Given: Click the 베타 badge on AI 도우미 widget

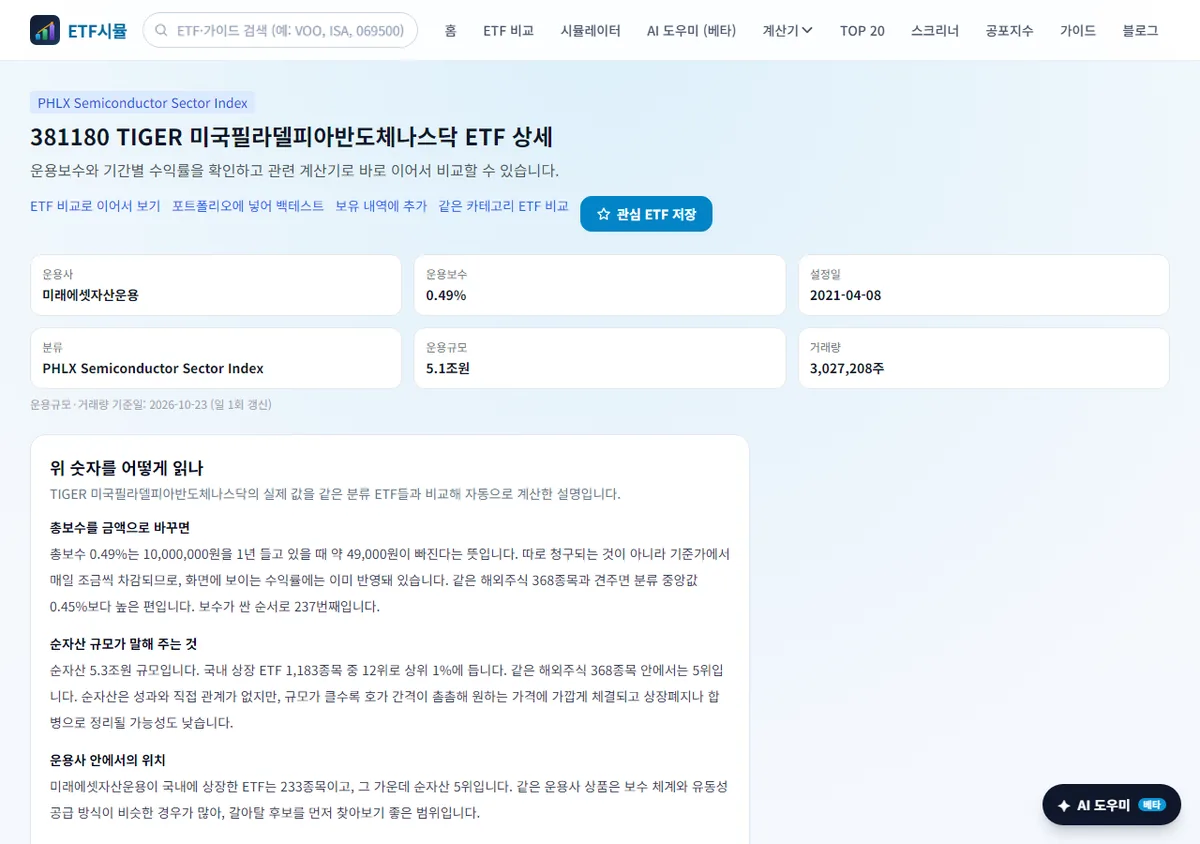Looking at the screenshot, I should point(1152,805).
